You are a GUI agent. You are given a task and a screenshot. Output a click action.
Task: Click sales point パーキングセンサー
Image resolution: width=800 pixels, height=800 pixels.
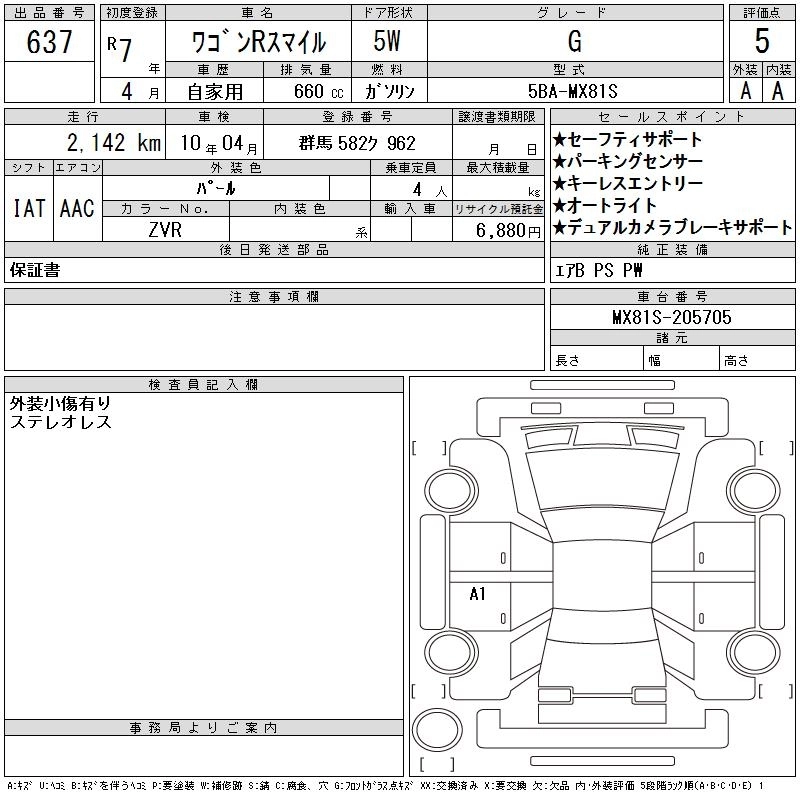[628, 162]
